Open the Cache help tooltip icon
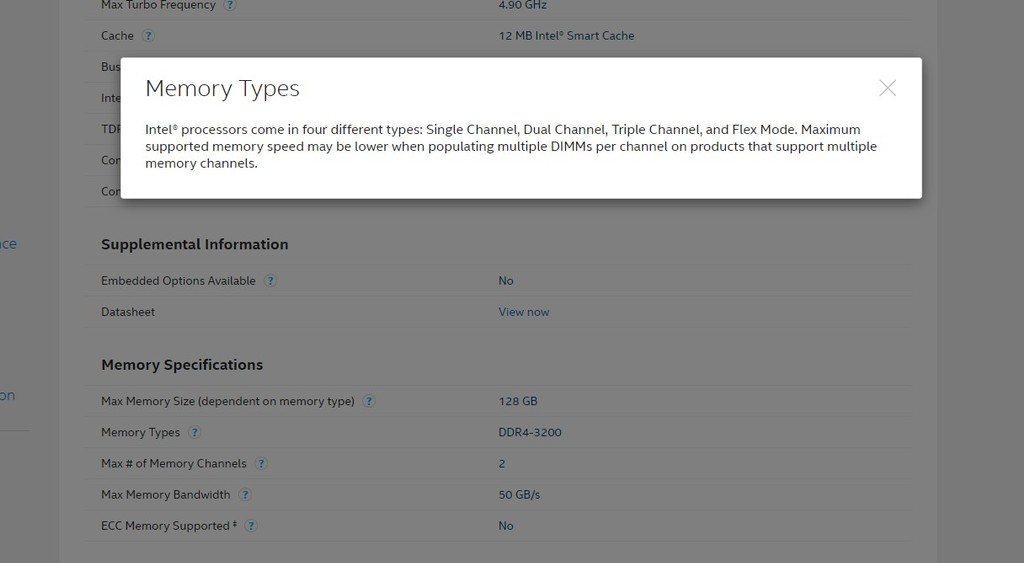The height and width of the screenshot is (563, 1024). click(148, 36)
